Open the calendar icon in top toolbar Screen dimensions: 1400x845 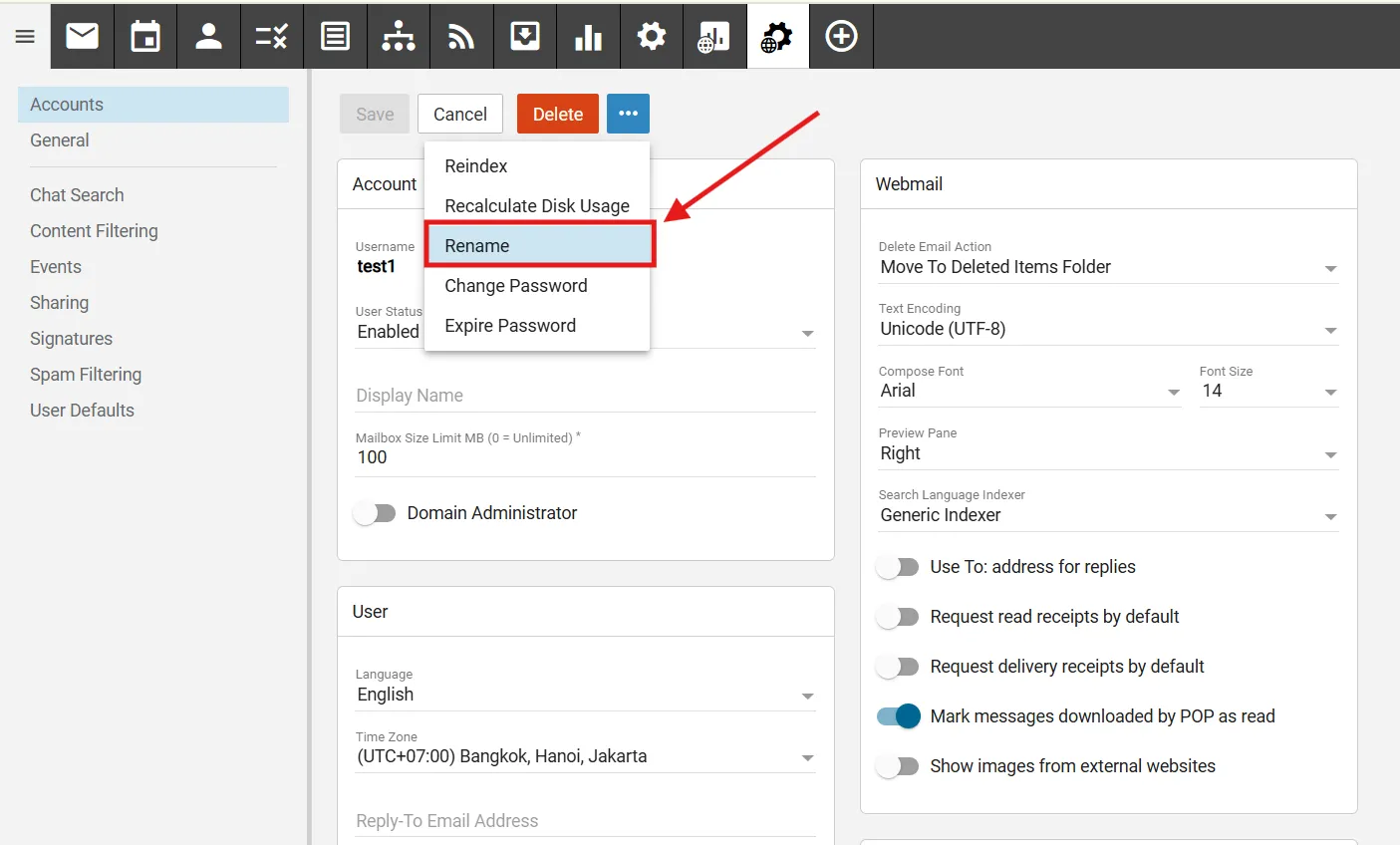[145, 37]
